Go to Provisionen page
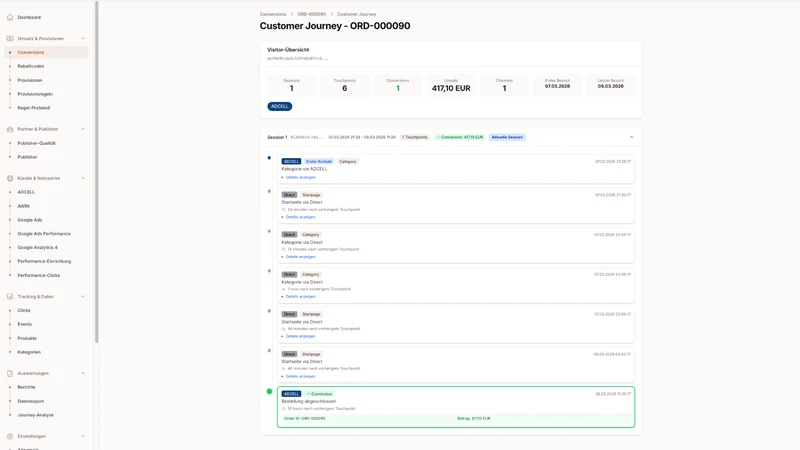Viewport: 800px width, 450px height. (30, 80)
